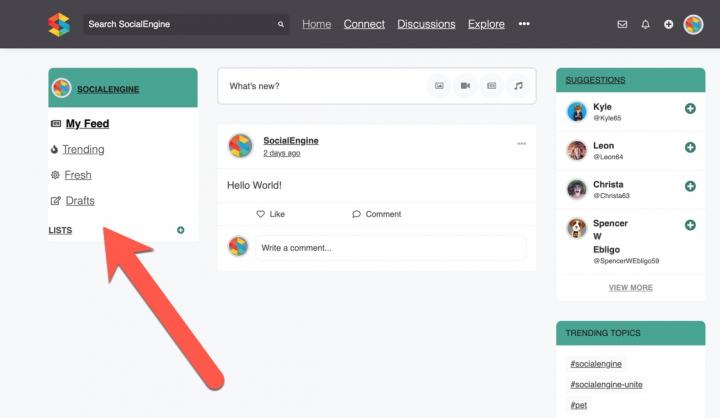
Task: Click Spencer W Ebligo's profile avatar
Action: point(577,228)
